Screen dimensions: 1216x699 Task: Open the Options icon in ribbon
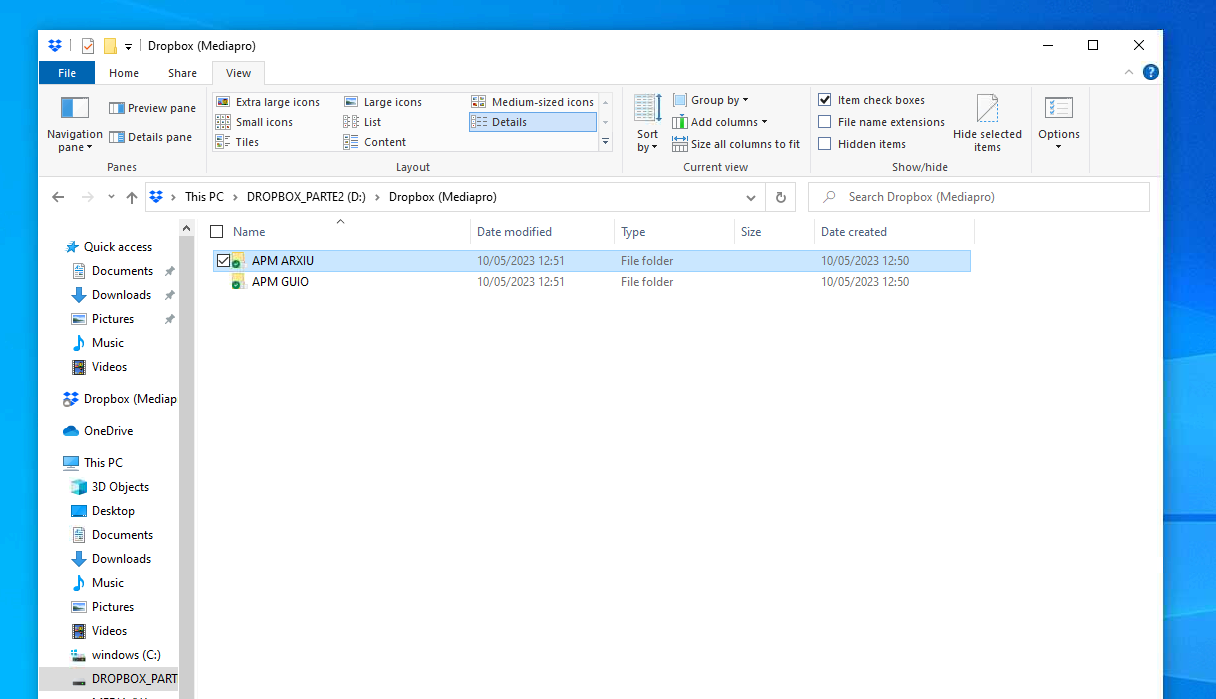1058,109
